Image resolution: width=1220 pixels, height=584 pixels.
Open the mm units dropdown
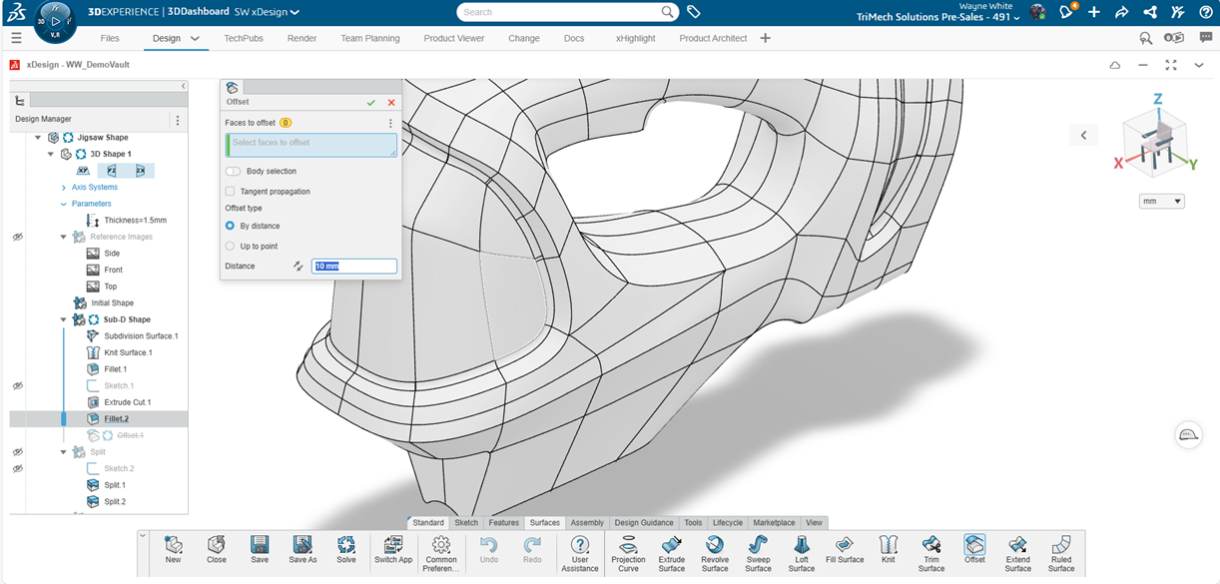1161,201
